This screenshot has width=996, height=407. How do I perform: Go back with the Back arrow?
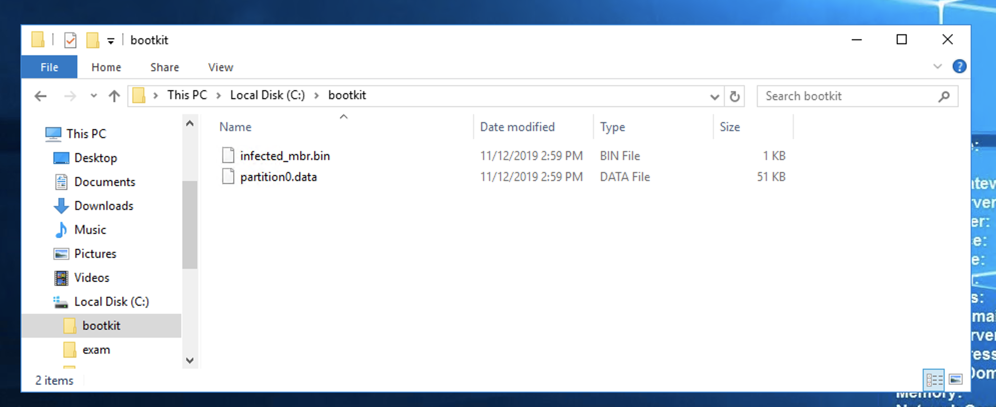[41, 97]
